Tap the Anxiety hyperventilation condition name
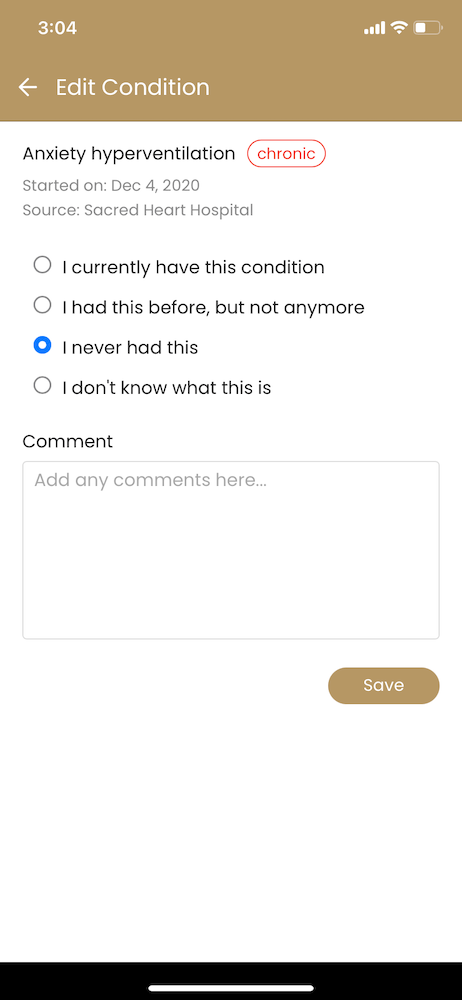 (129, 154)
